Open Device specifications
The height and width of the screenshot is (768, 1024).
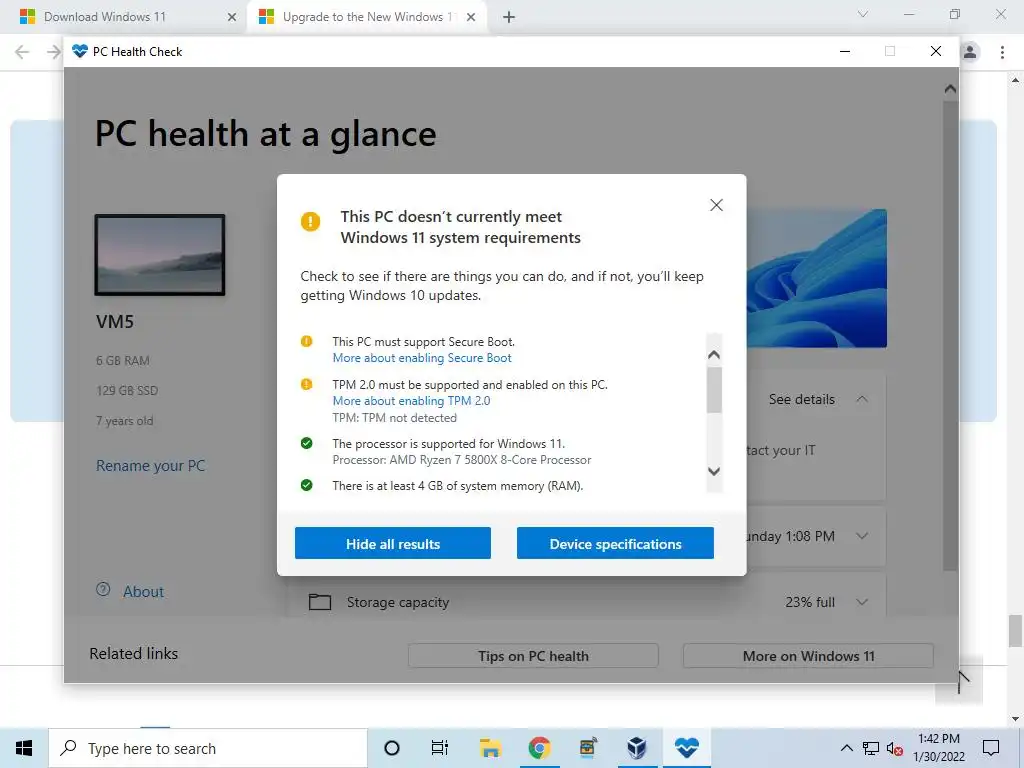coord(615,543)
